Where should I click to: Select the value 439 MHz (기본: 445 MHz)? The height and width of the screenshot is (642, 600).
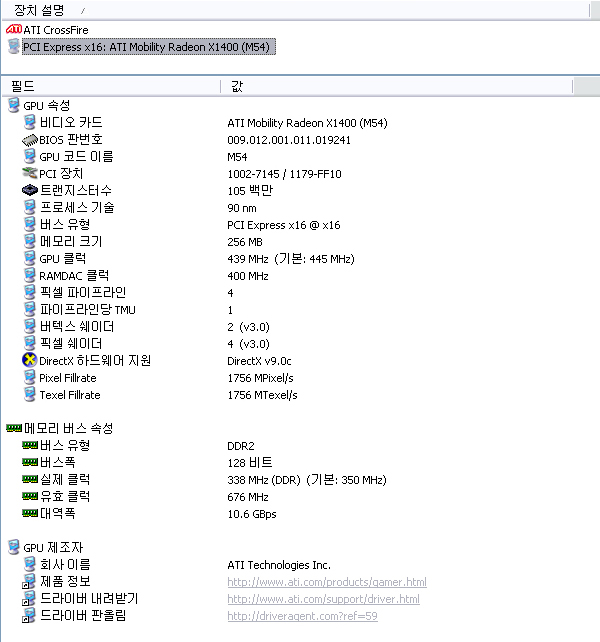pyautogui.click(x=291, y=259)
